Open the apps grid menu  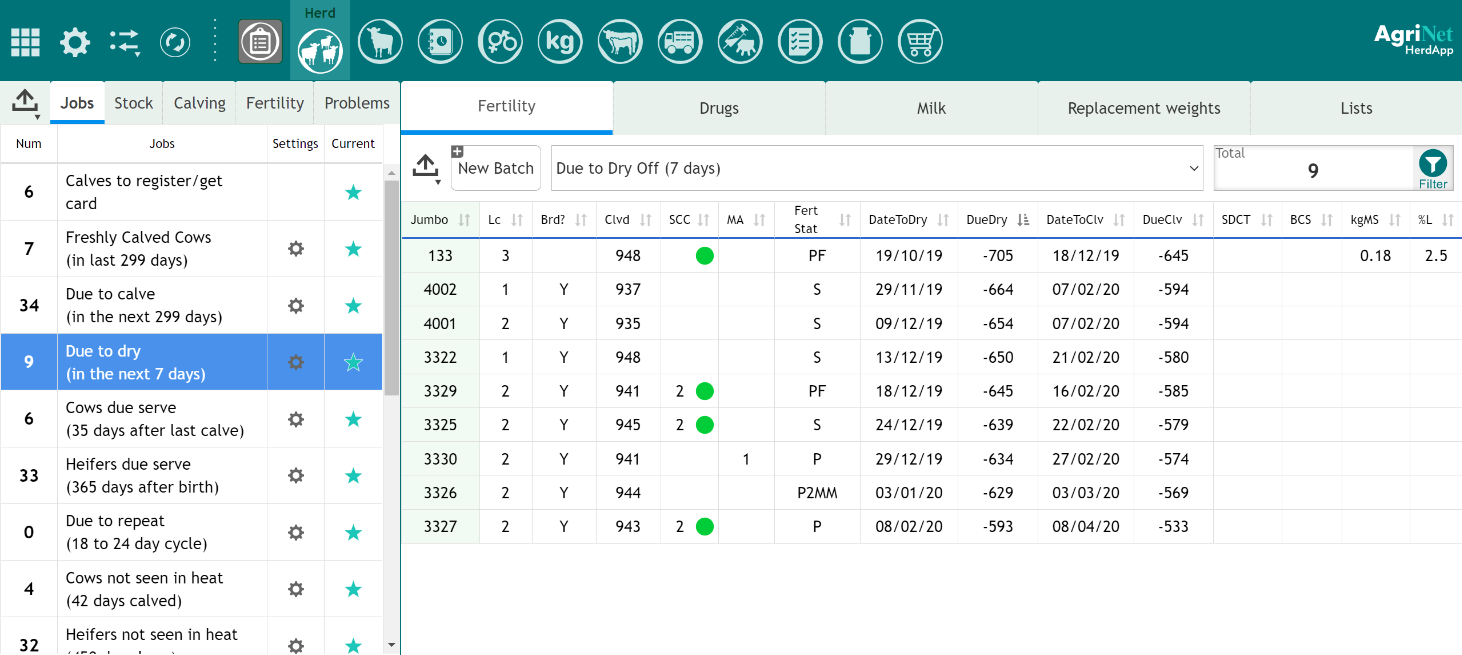point(25,42)
